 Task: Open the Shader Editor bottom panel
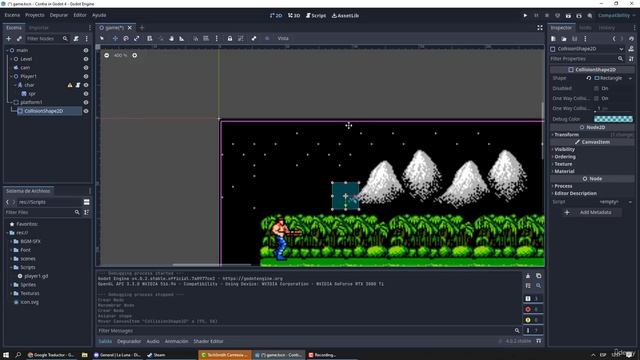pyautogui.click(x=208, y=341)
